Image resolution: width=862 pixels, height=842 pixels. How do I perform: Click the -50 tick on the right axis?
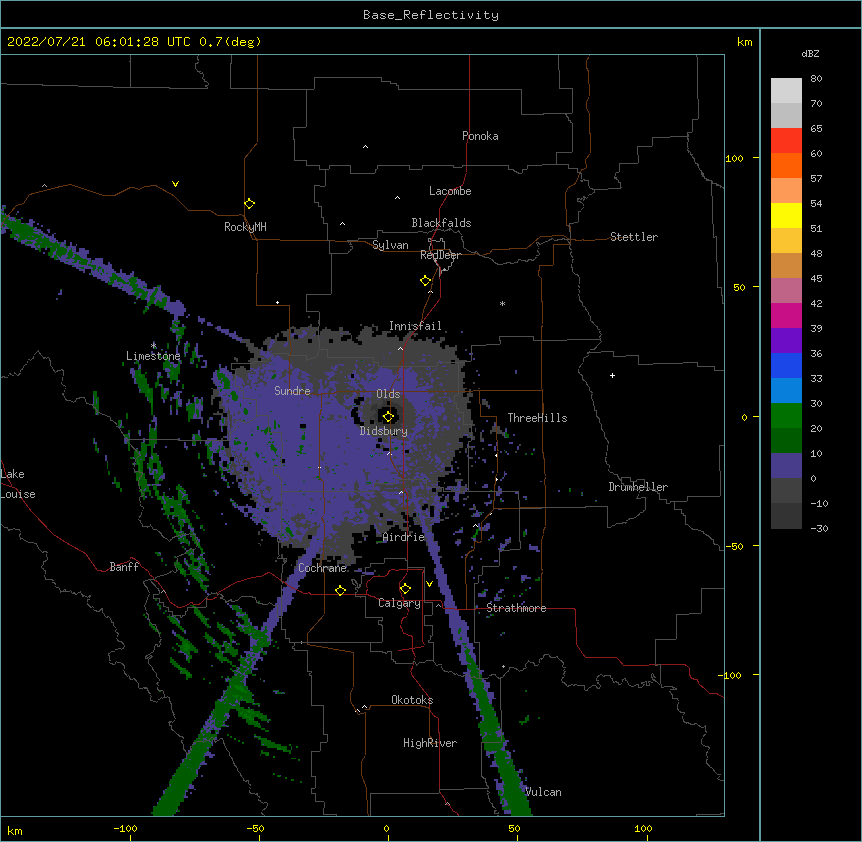click(x=734, y=546)
